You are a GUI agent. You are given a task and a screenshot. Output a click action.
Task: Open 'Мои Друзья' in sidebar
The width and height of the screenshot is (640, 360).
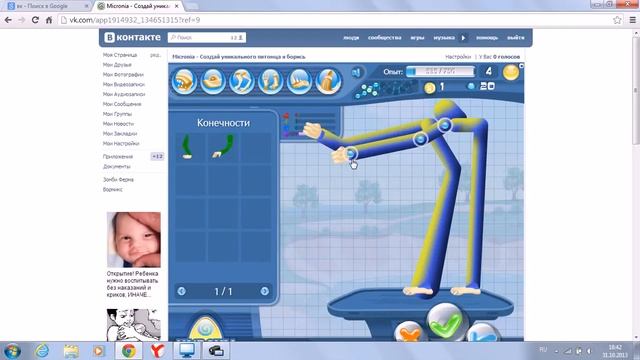[x=117, y=64]
